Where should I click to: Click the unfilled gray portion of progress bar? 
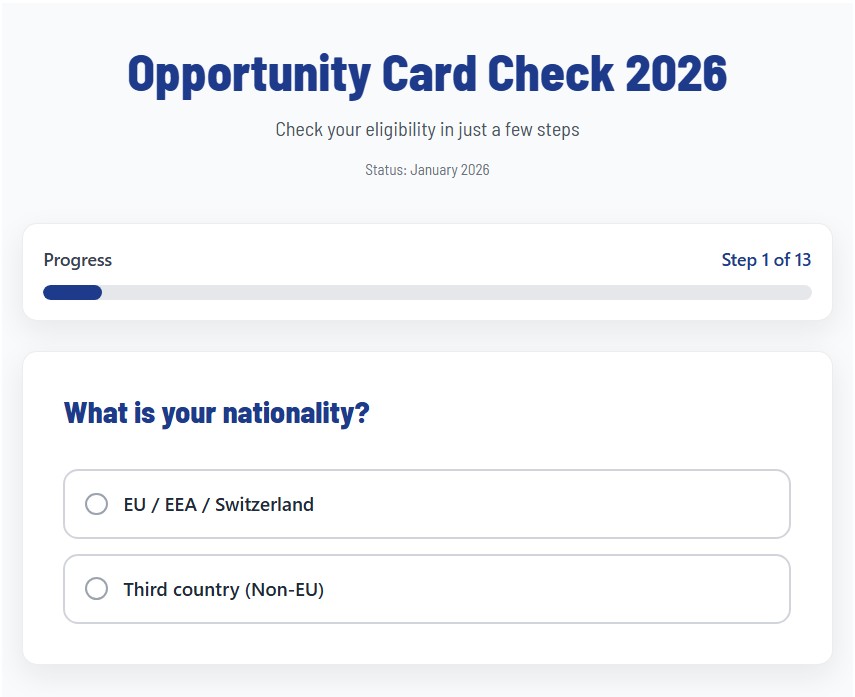pyautogui.click(x=450, y=292)
